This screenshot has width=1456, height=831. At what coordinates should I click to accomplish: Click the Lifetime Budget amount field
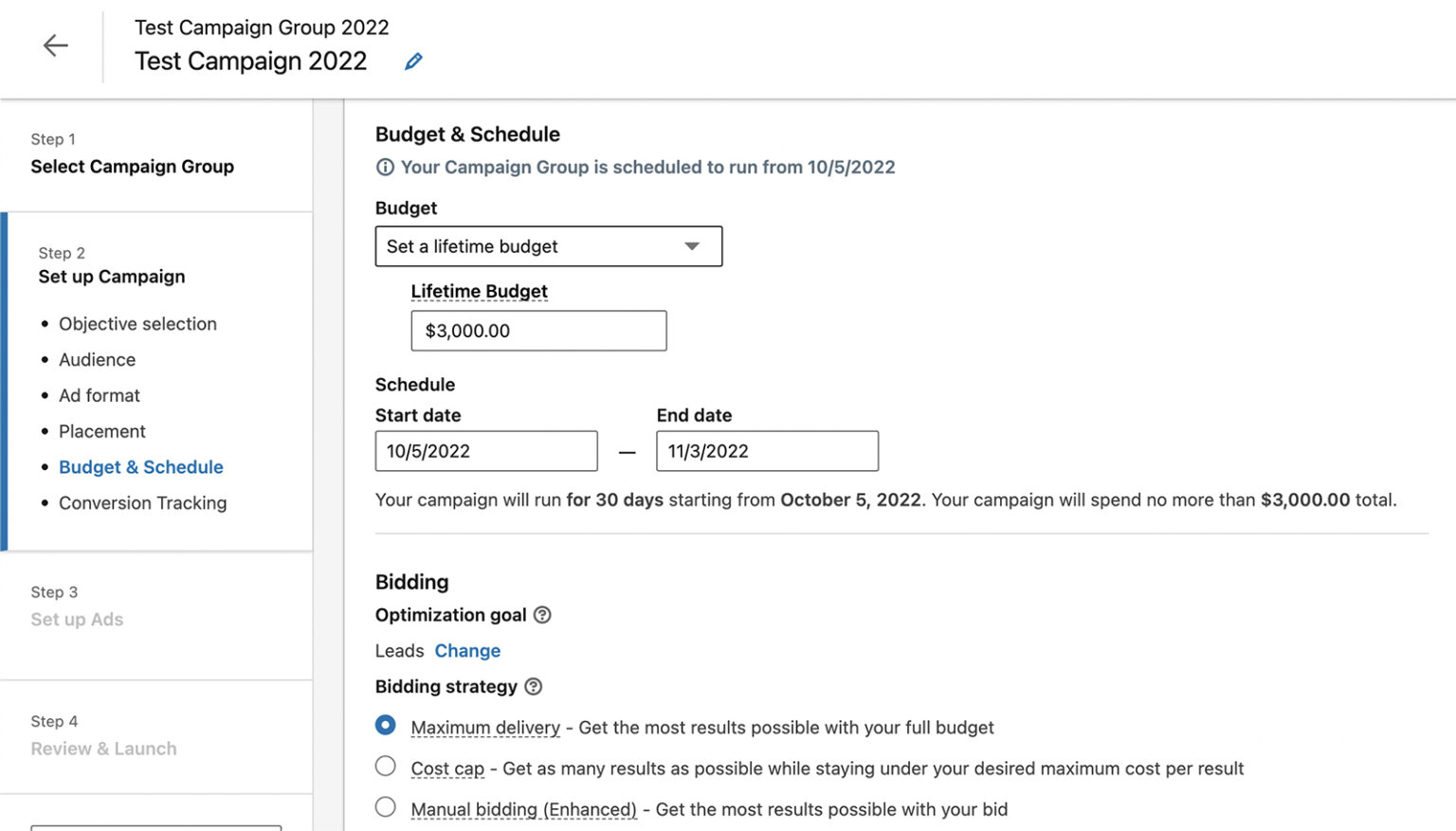click(x=538, y=331)
